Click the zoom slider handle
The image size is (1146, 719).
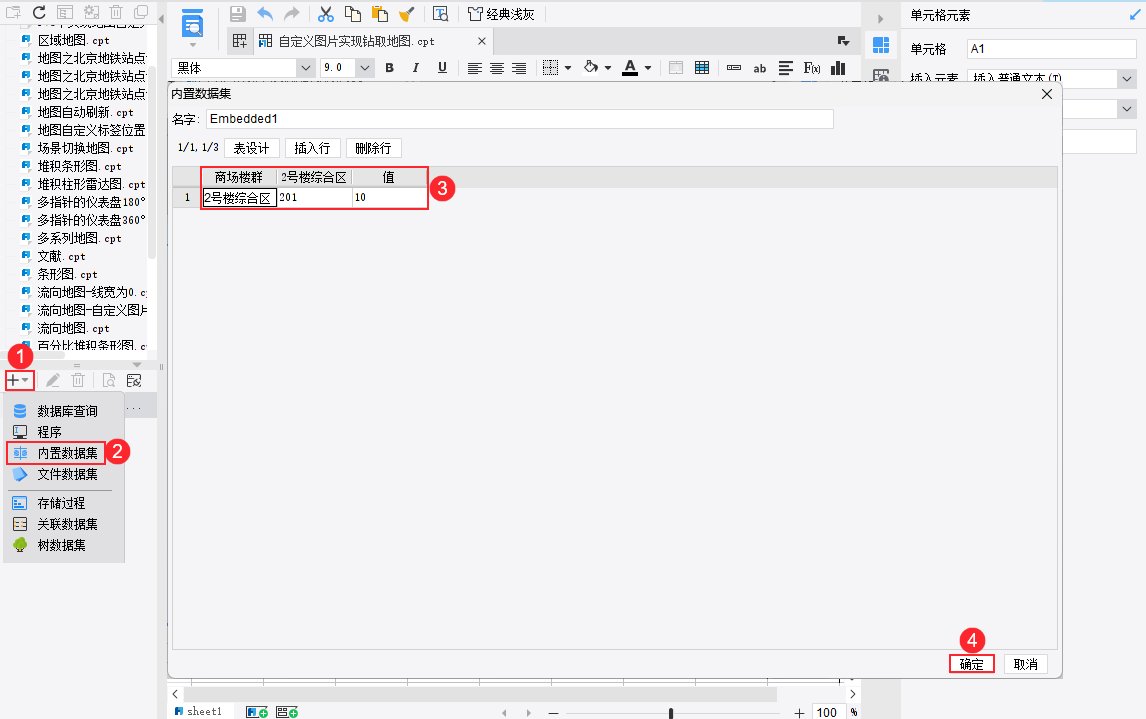[x=671, y=712]
